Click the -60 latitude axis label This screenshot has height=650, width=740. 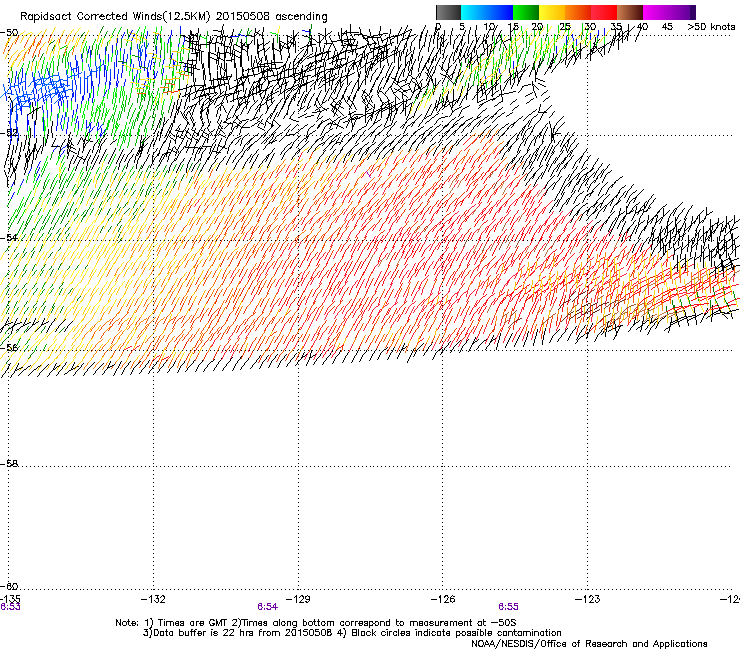(x=9, y=586)
